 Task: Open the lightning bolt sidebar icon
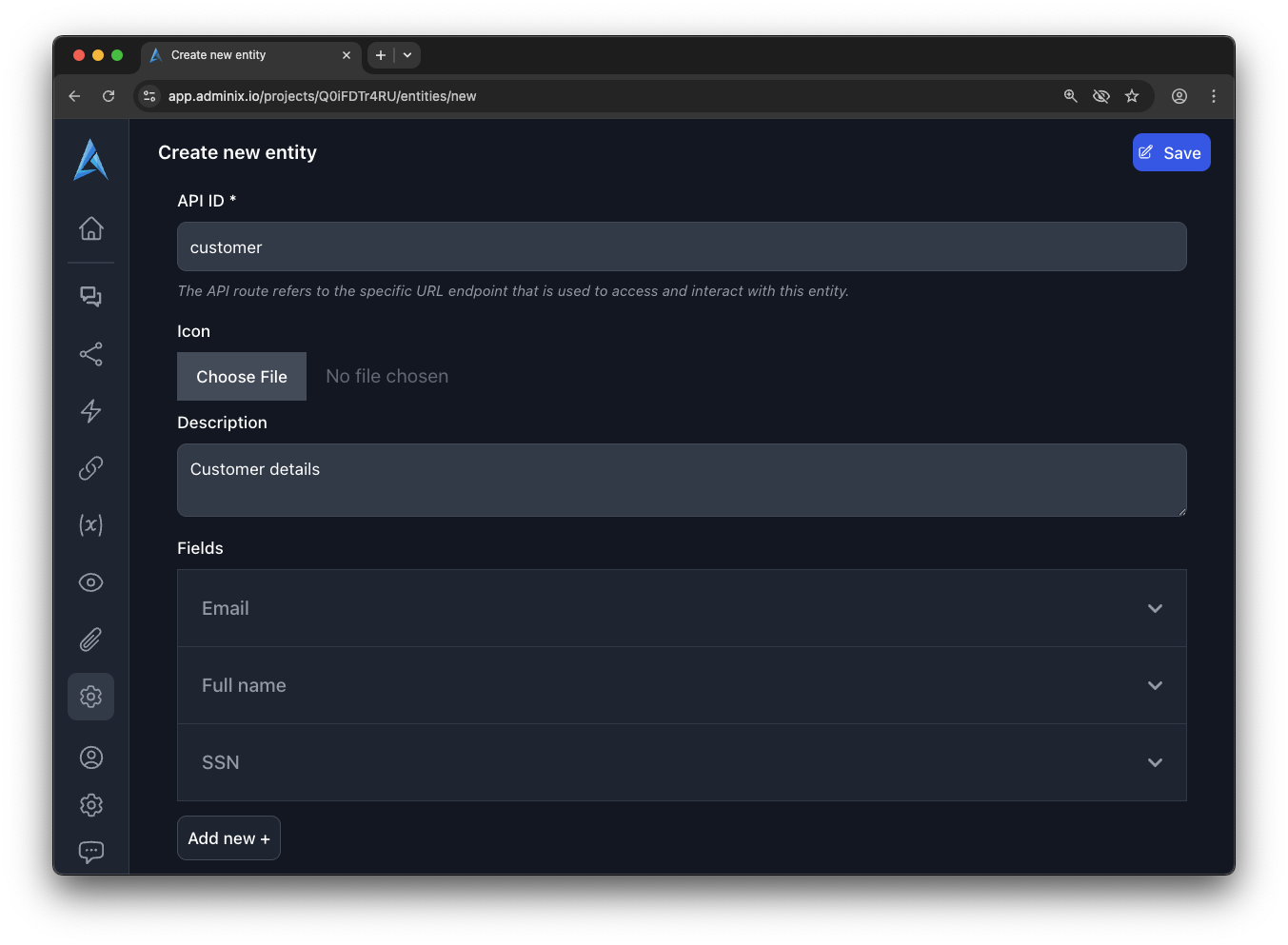pos(90,411)
